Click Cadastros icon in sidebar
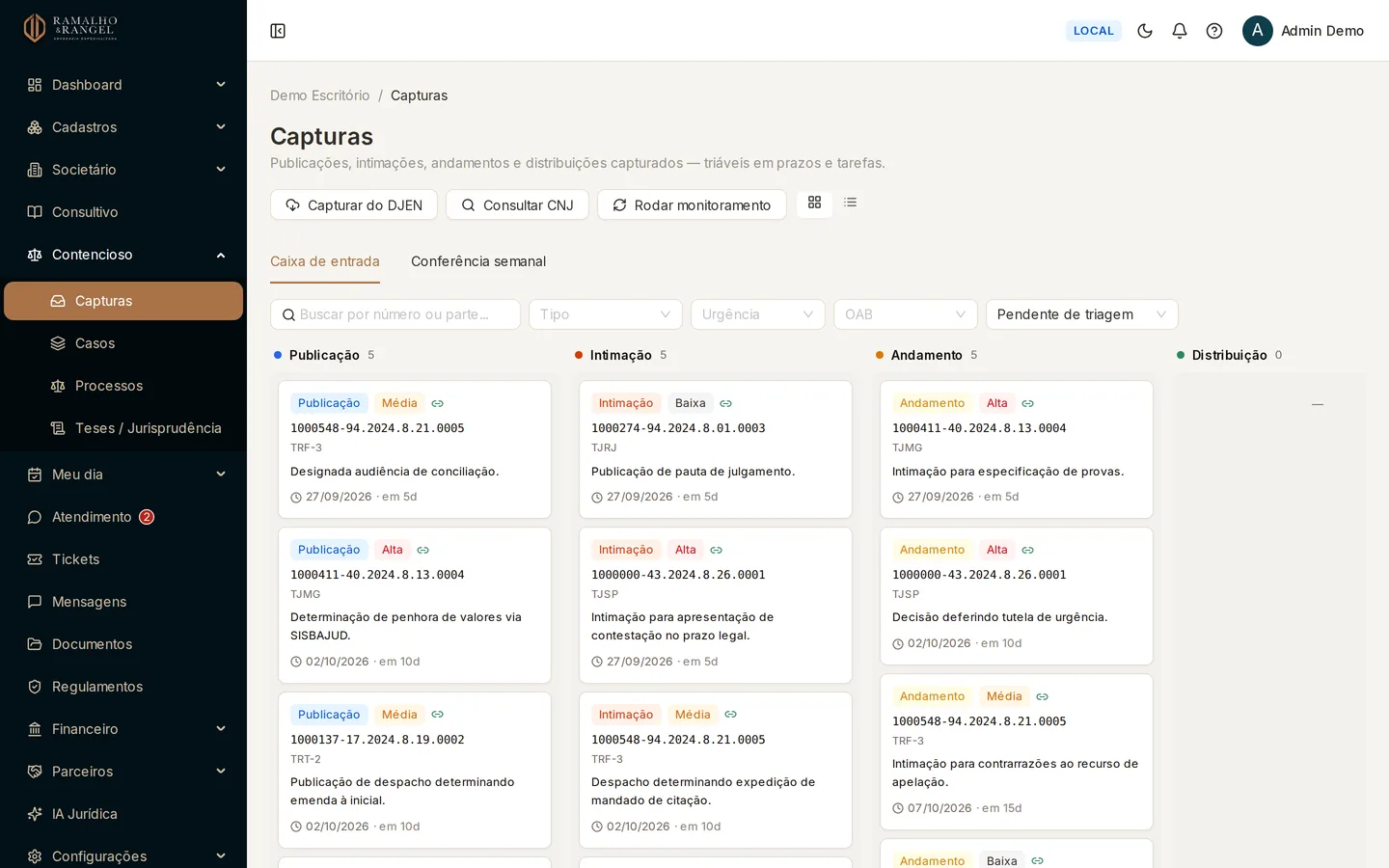This screenshot has width=1389, height=868. point(35,127)
